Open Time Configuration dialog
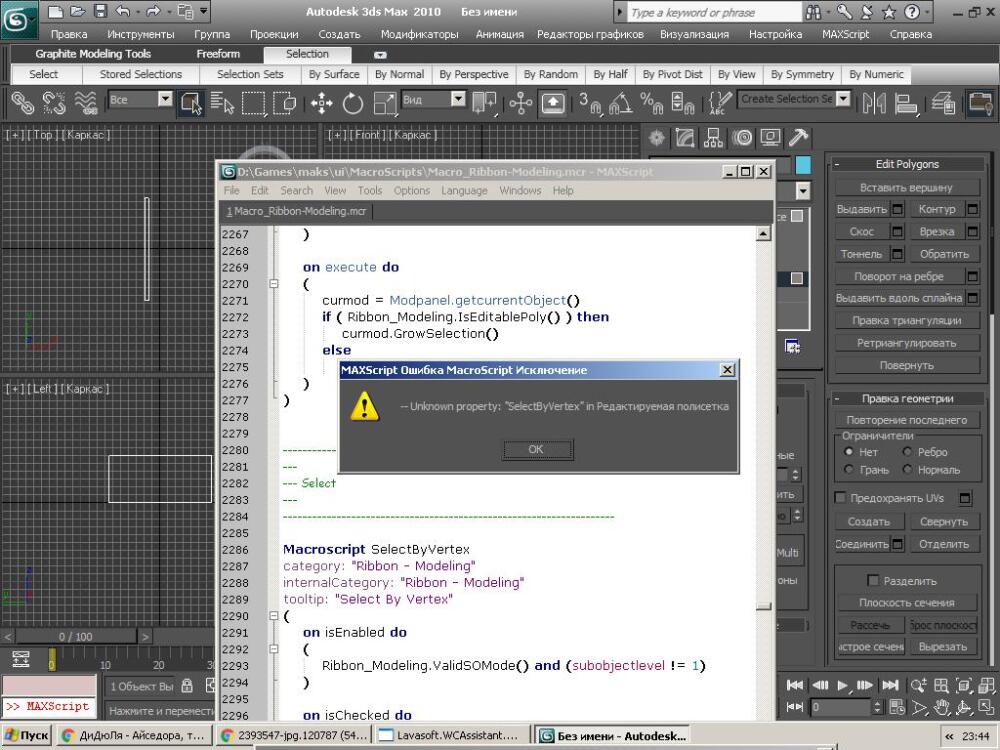This screenshot has height=750, width=1000. pos(897,707)
